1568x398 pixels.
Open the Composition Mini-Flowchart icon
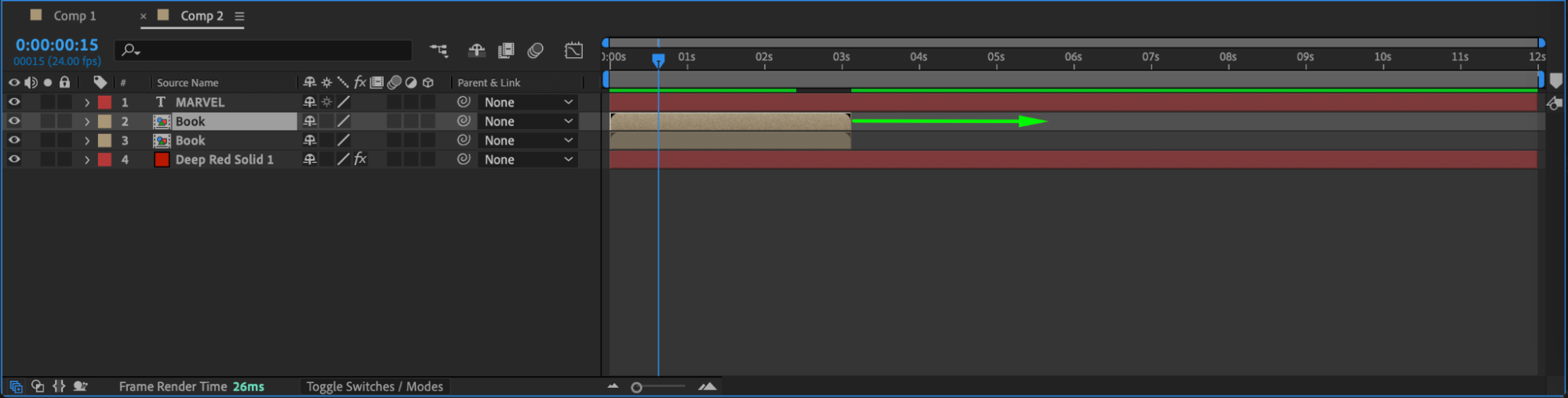click(439, 51)
